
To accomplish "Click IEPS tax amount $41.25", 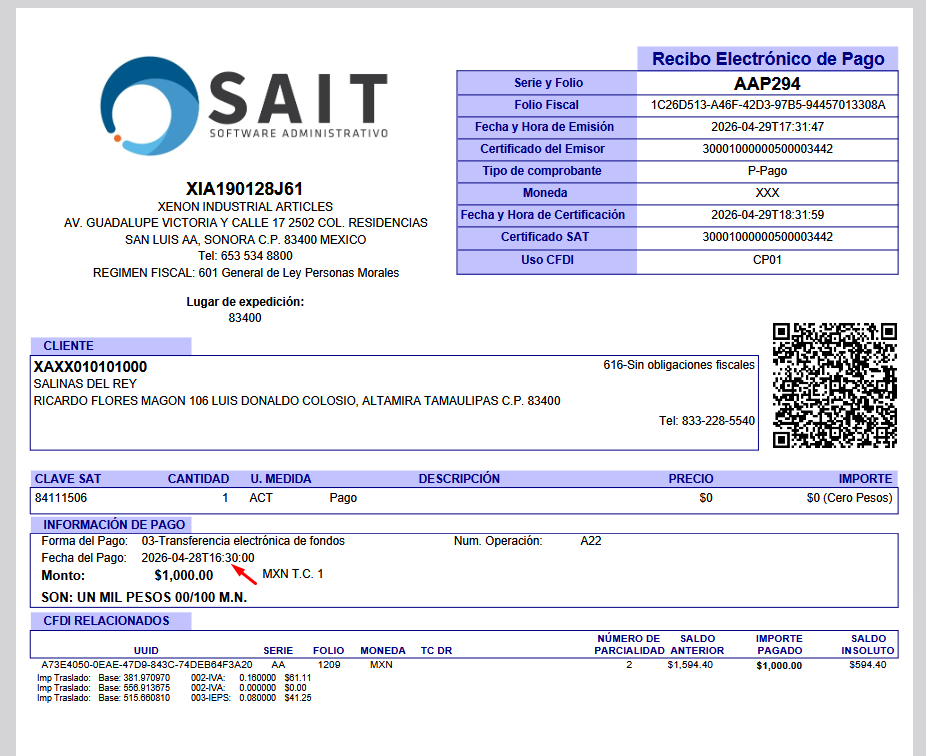I will coord(298,698).
